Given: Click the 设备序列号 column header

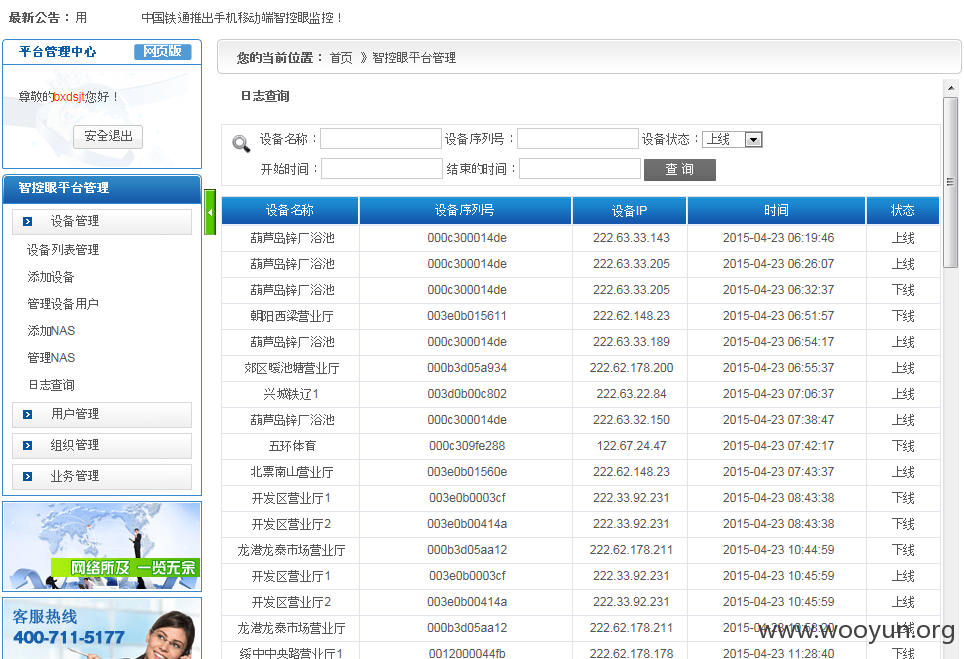Looking at the screenshot, I should click(x=465, y=210).
